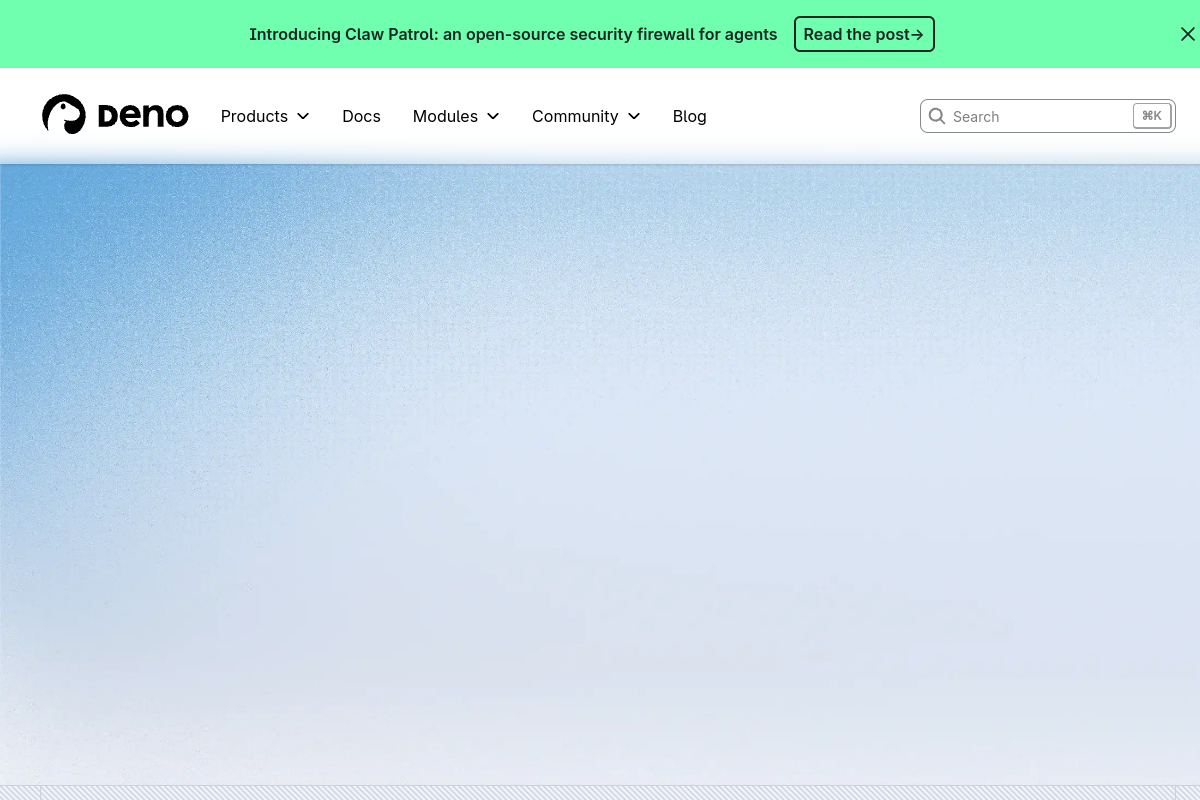Open the Products menu
This screenshot has height=800, width=1200.
[265, 116]
